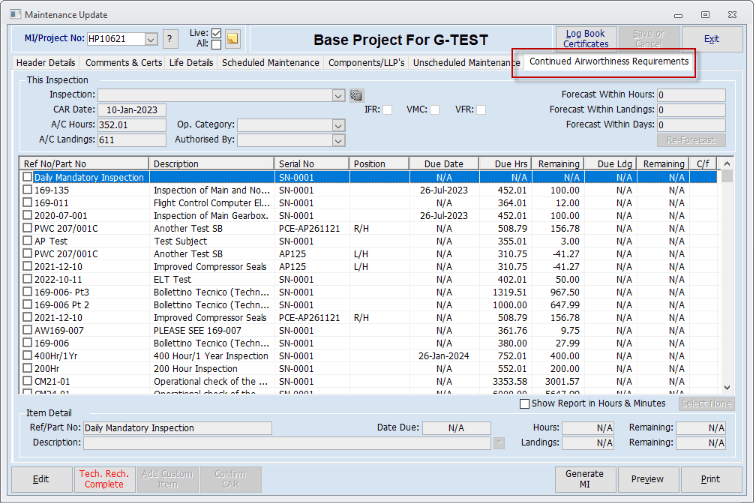Check the VFR checkbox
This screenshot has height=503, width=754.
coord(481,110)
